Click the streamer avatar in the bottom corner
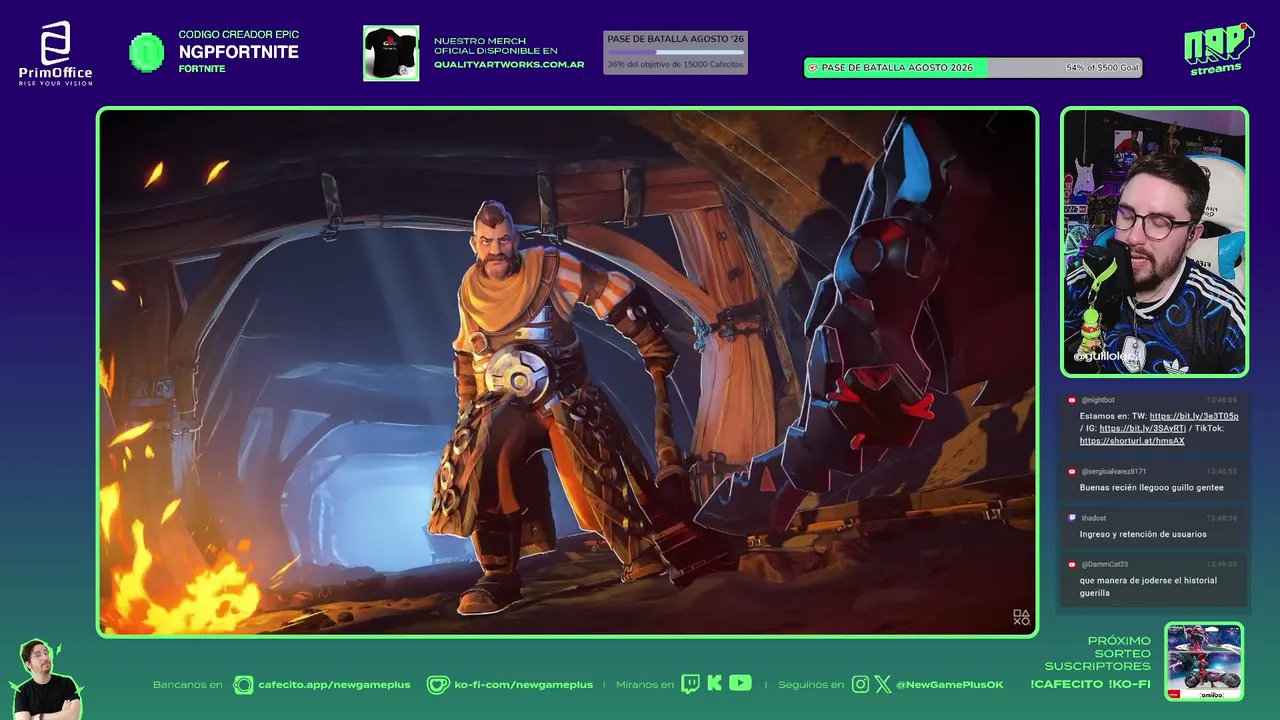Image resolution: width=1280 pixels, height=720 pixels. click(x=47, y=679)
